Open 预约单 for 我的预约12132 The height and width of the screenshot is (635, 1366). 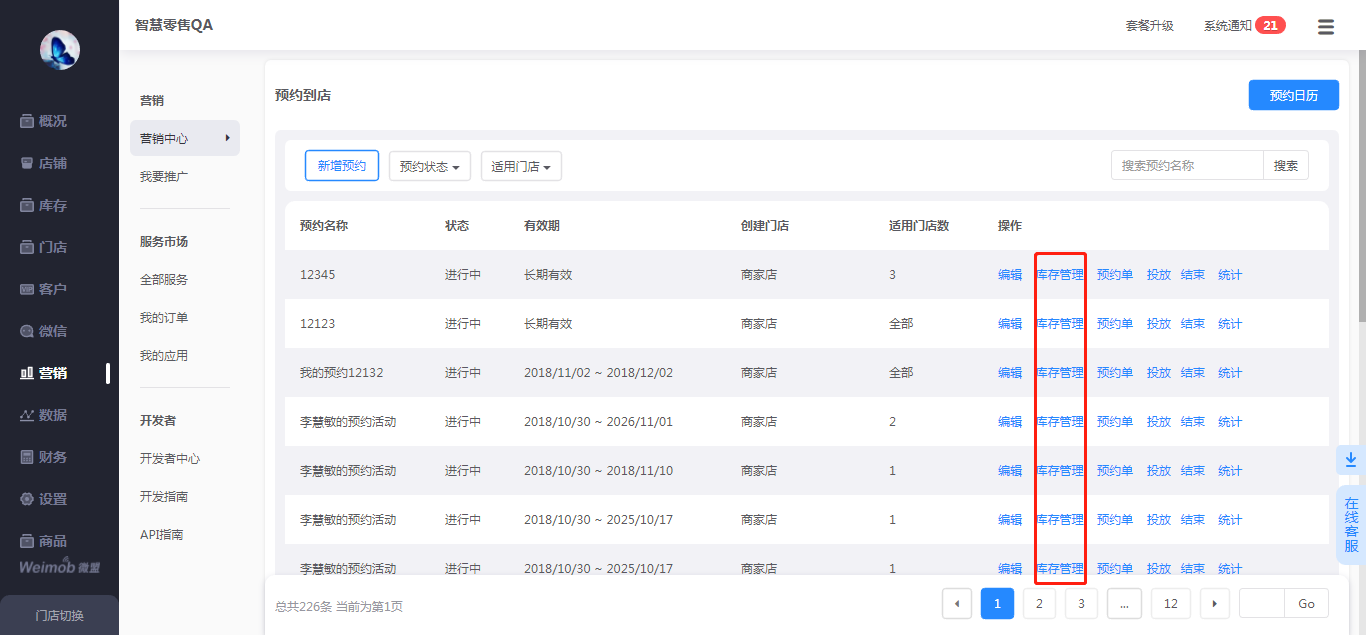pos(1115,373)
